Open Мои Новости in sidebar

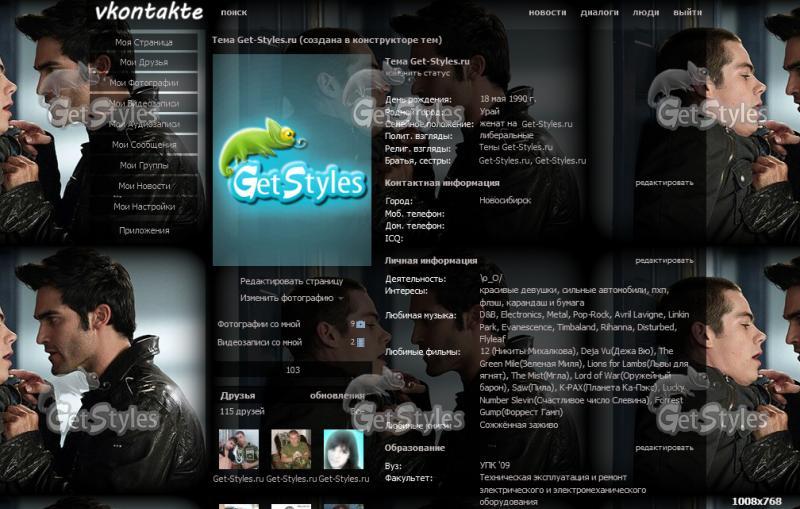click(x=144, y=186)
